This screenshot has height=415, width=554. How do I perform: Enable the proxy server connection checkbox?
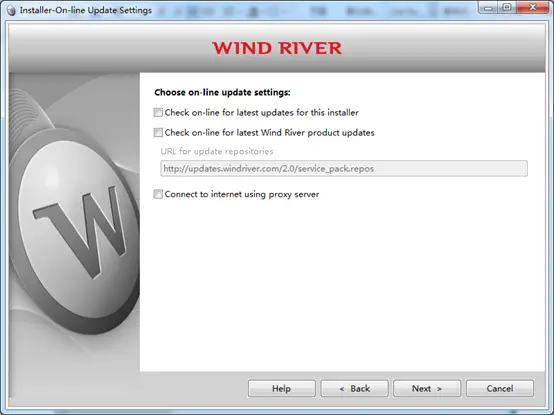[x=158, y=194]
